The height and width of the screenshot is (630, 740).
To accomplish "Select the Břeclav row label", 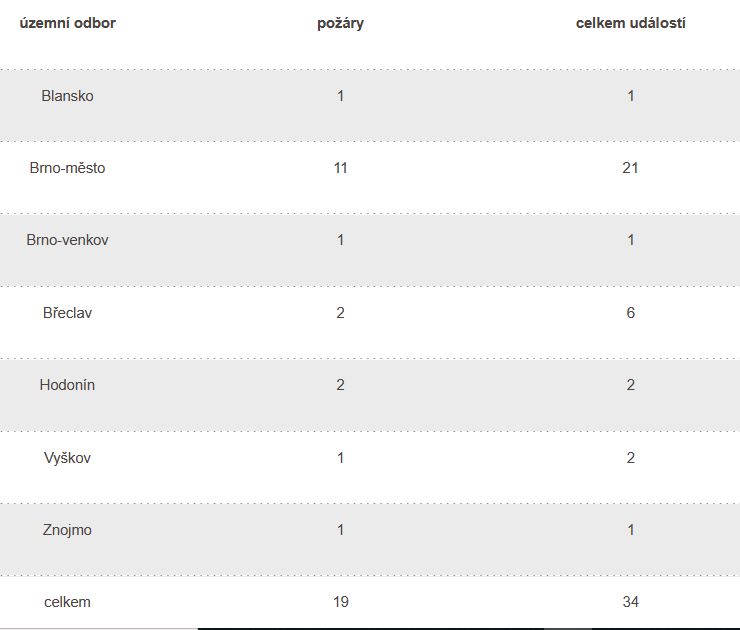I will pos(67,313).
